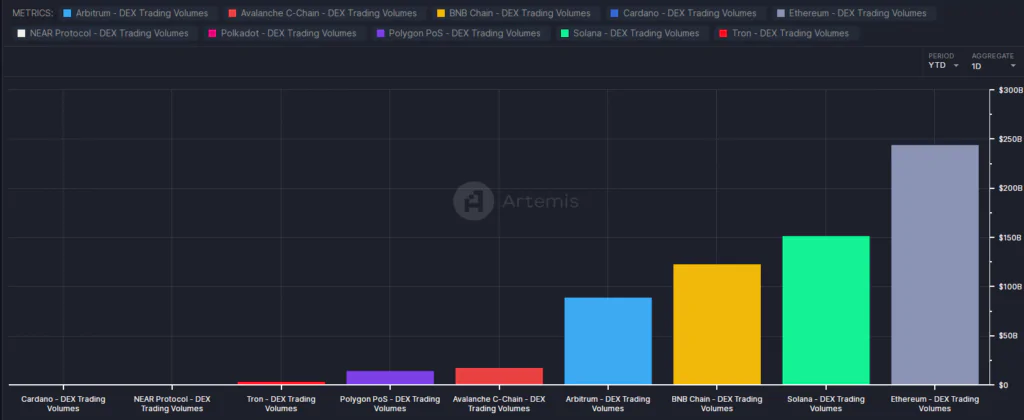Toggle the Arbitrum DEX Trading Volumes metric

136,13
